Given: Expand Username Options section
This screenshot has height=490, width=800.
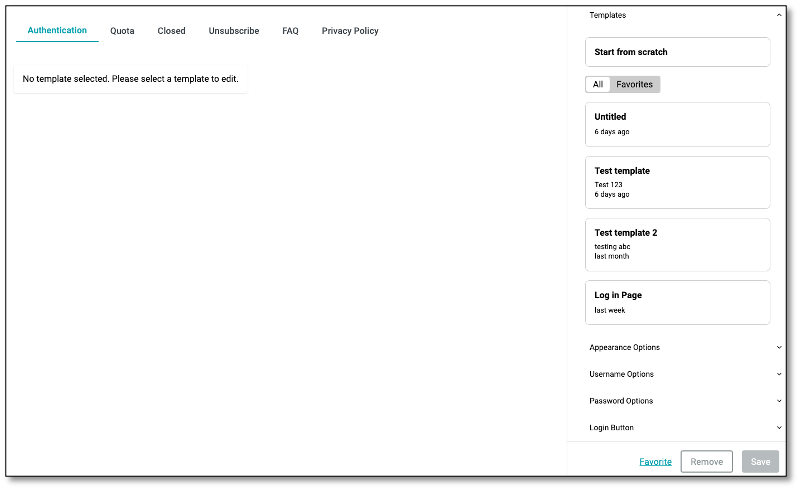Looking at the screenshot, I should coord(685,374).
